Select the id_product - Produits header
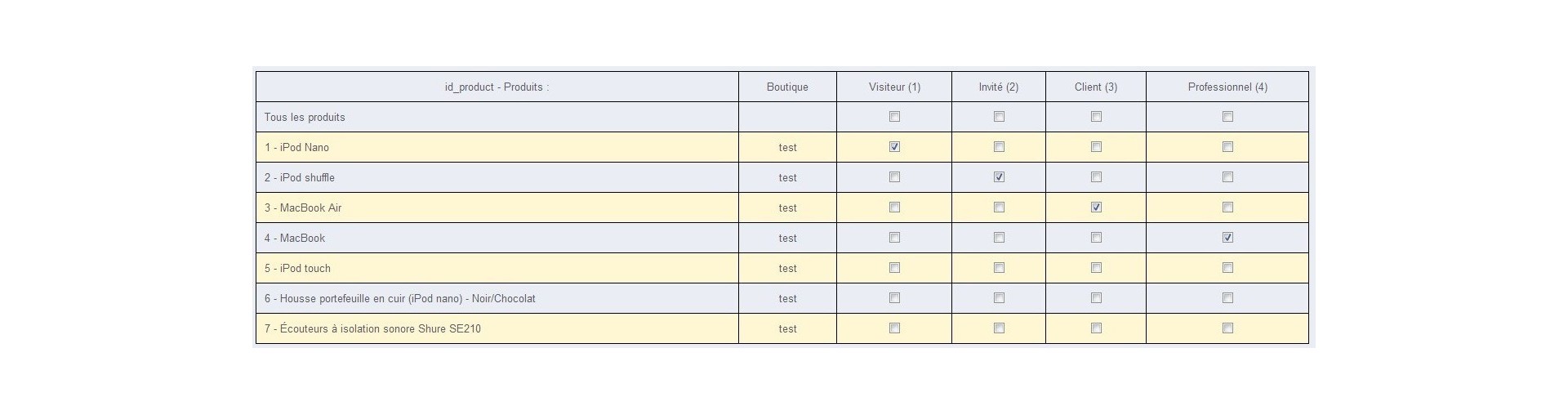The width and height of the screenshot is (1568, 415). pos(497,87)
